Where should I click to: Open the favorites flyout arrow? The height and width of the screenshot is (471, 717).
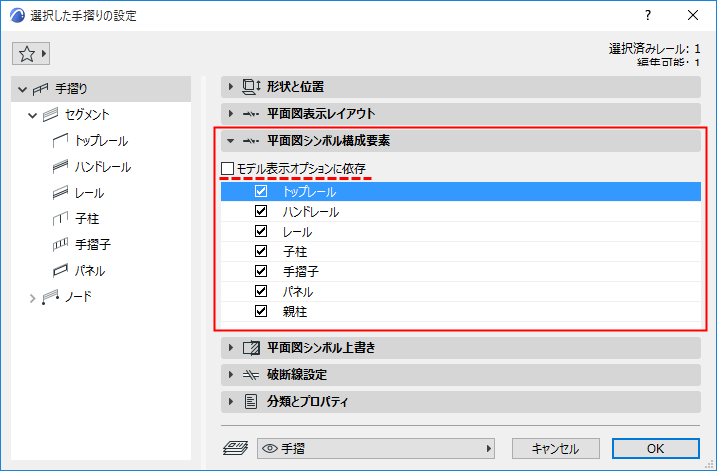click(44, 54)
